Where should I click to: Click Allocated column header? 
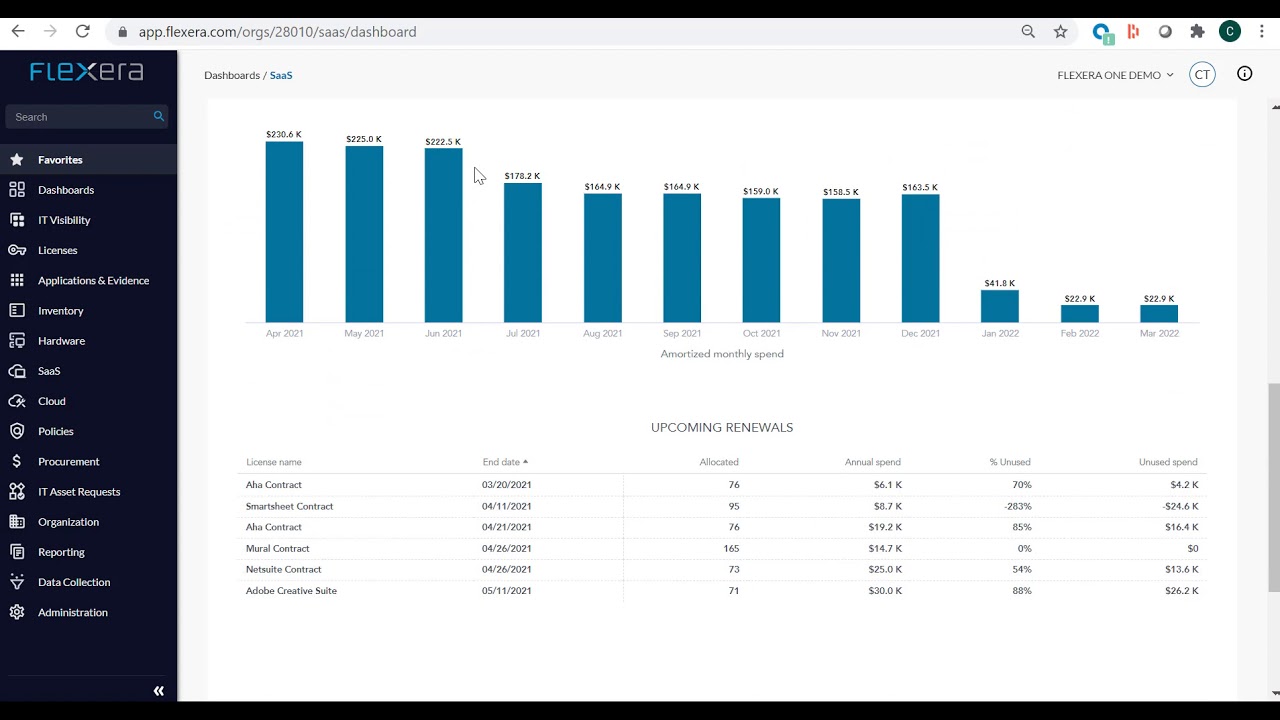click(x=719, y=462)
